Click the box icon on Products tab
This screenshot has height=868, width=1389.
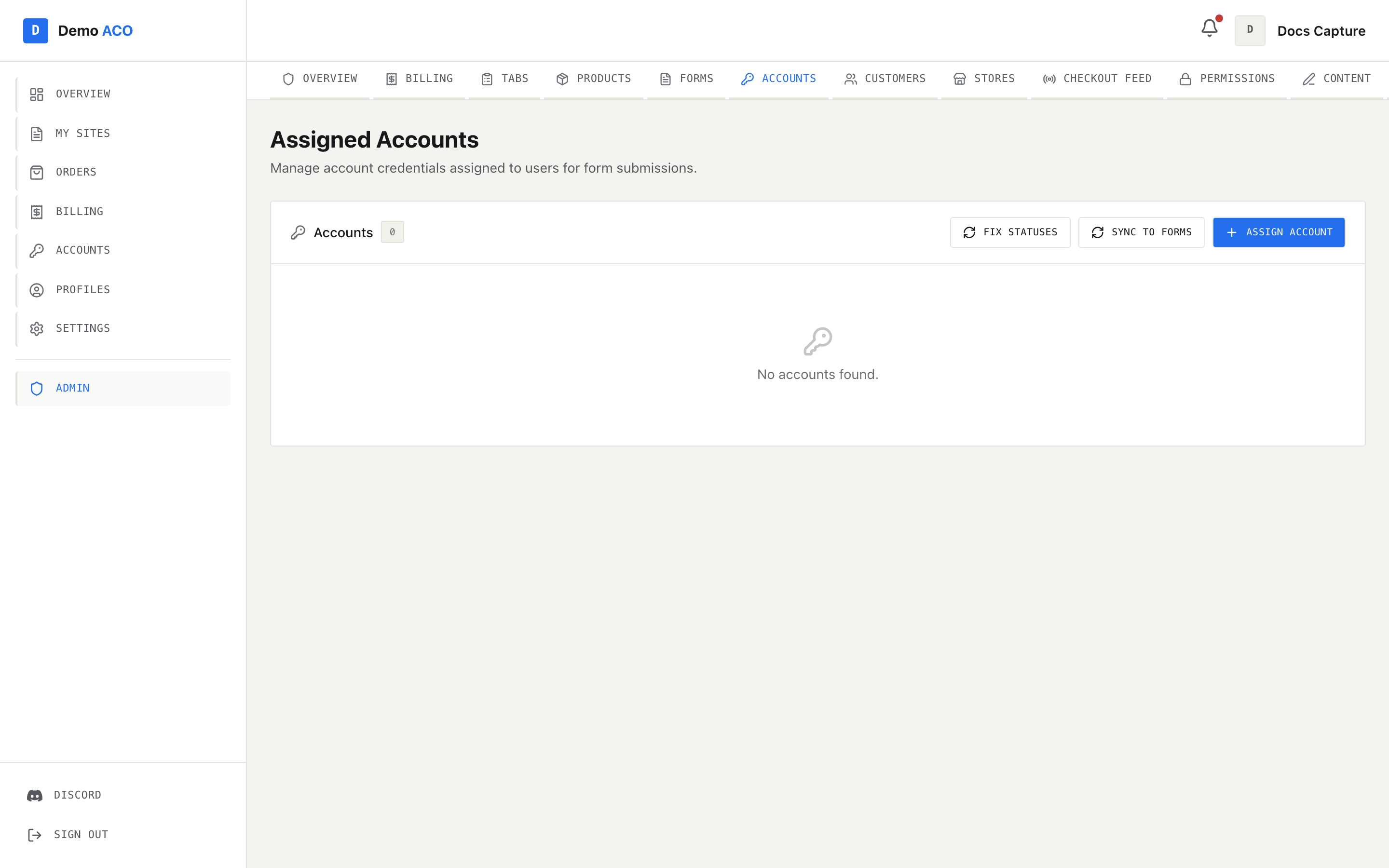562,79
